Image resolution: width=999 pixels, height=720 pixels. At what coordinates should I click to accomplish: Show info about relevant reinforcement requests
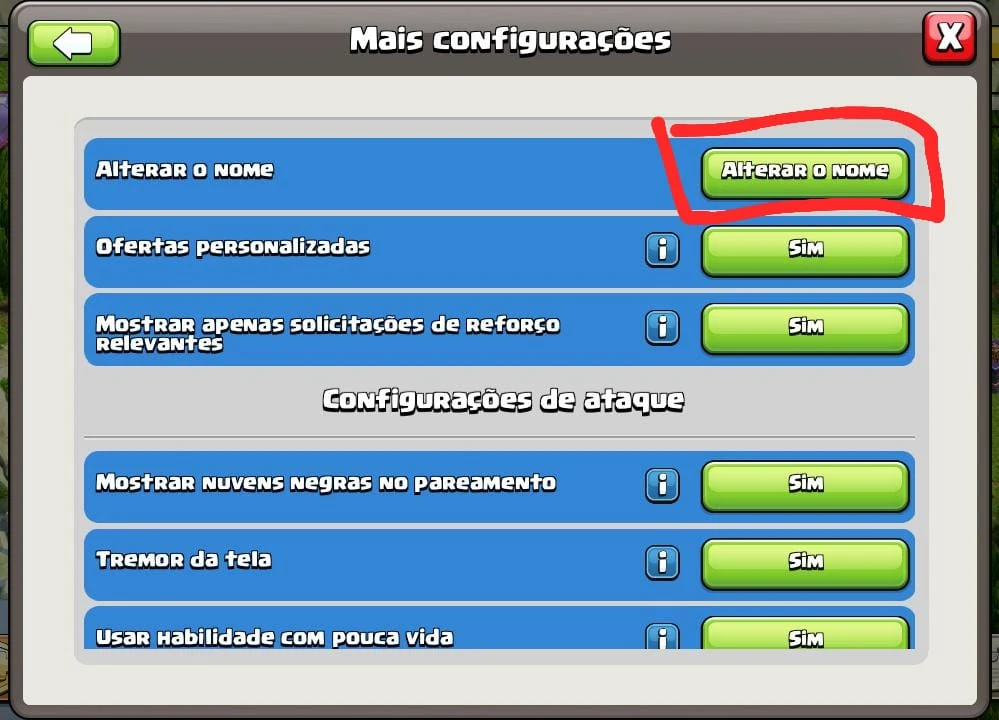click(x=662, y=328)
